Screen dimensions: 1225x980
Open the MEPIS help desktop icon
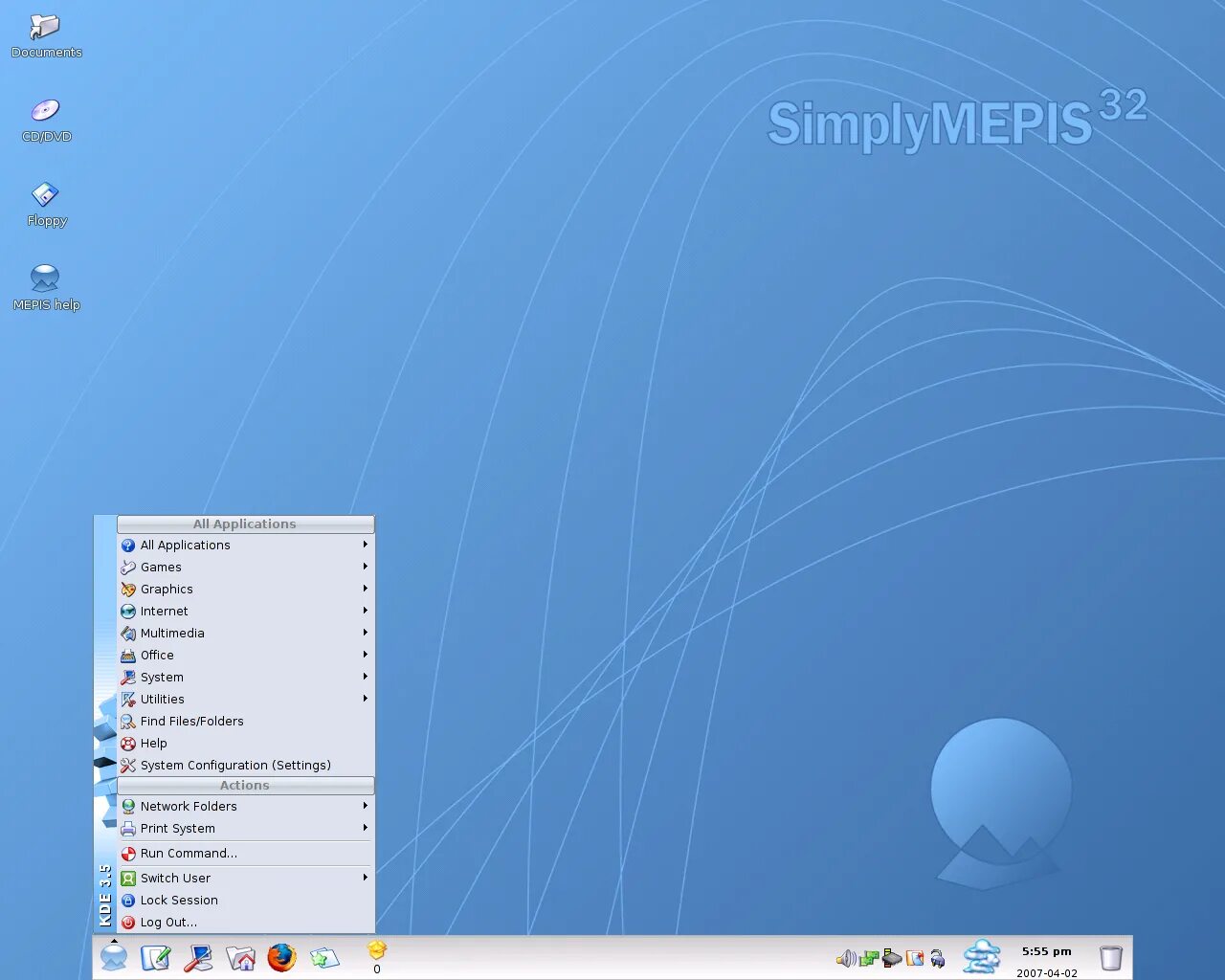pyautogui.click(x=46, y=289)
